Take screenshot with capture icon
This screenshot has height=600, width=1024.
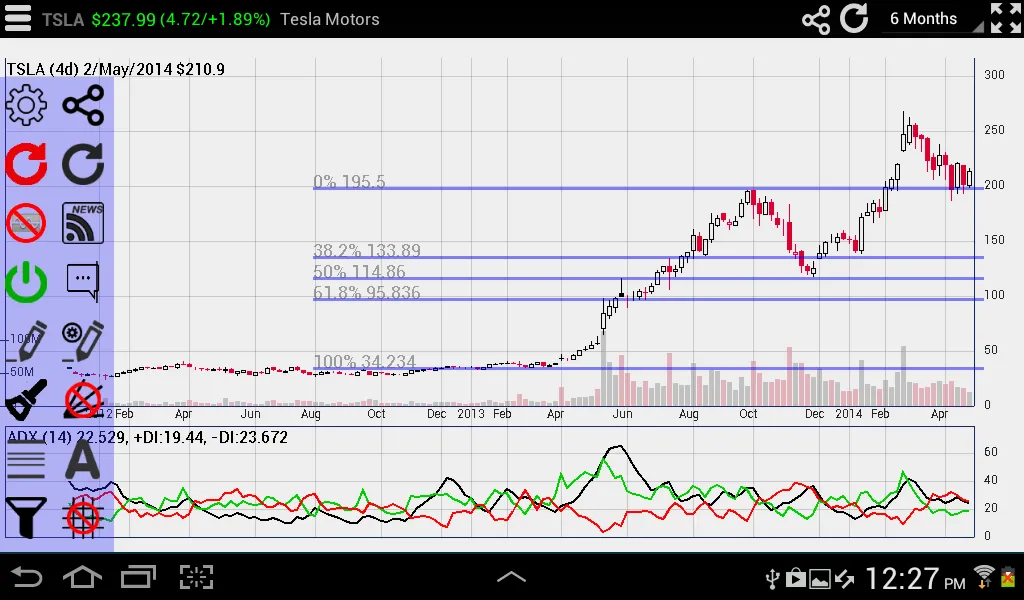click(x=196, y=577)
